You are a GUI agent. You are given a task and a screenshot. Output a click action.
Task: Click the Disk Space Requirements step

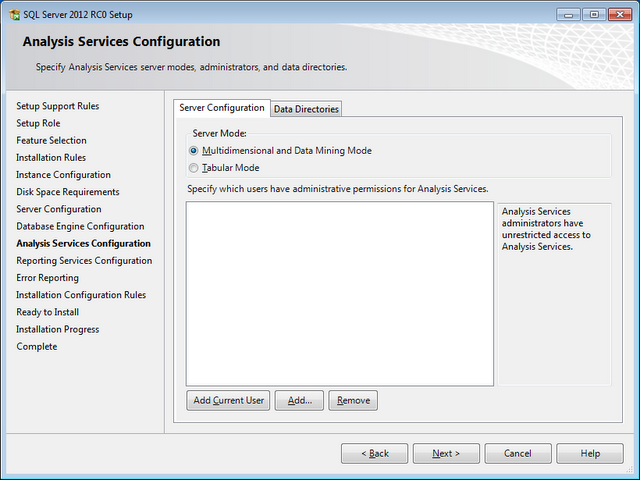[68, 192]
